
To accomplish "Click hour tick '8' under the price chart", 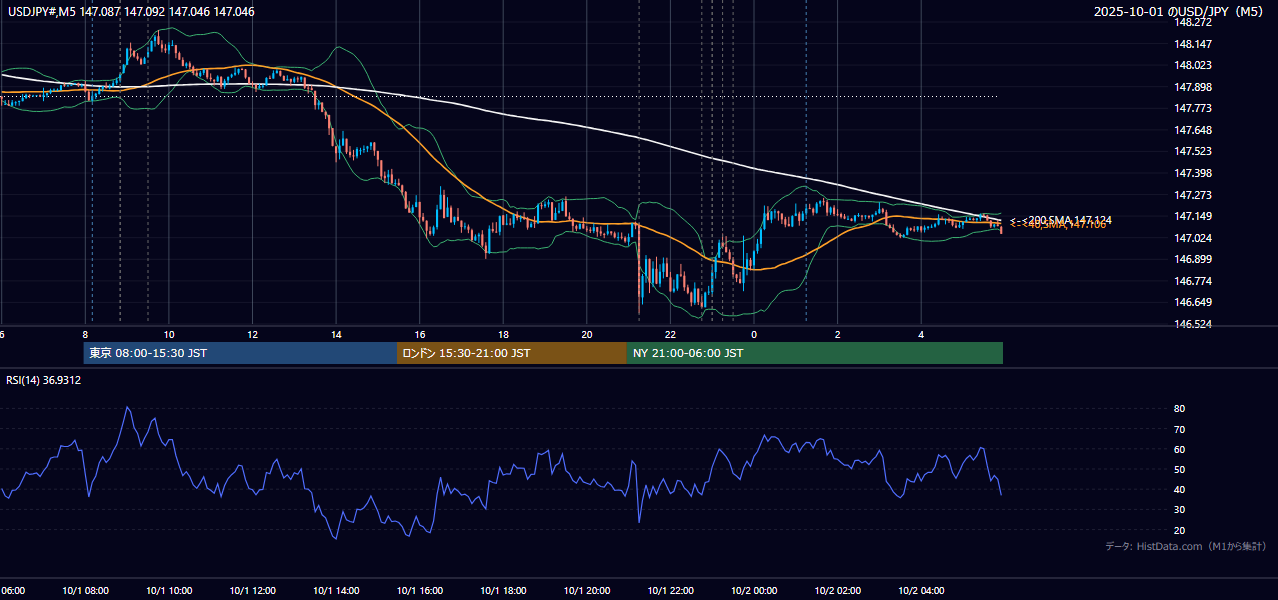I will coord(85,334).
